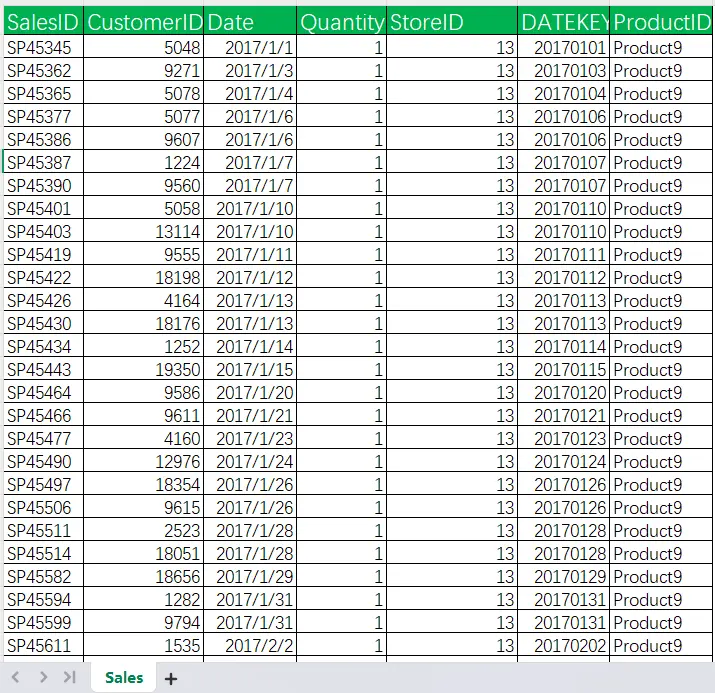This screenshot has width=715, height=693.
Task: Jump to the last sheet using the arrow
Action: [x=69, y=677]
